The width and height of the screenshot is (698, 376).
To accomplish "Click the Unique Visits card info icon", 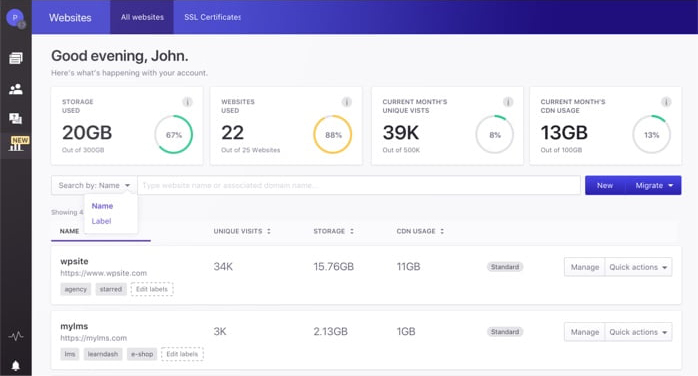I will coord(507,102).
